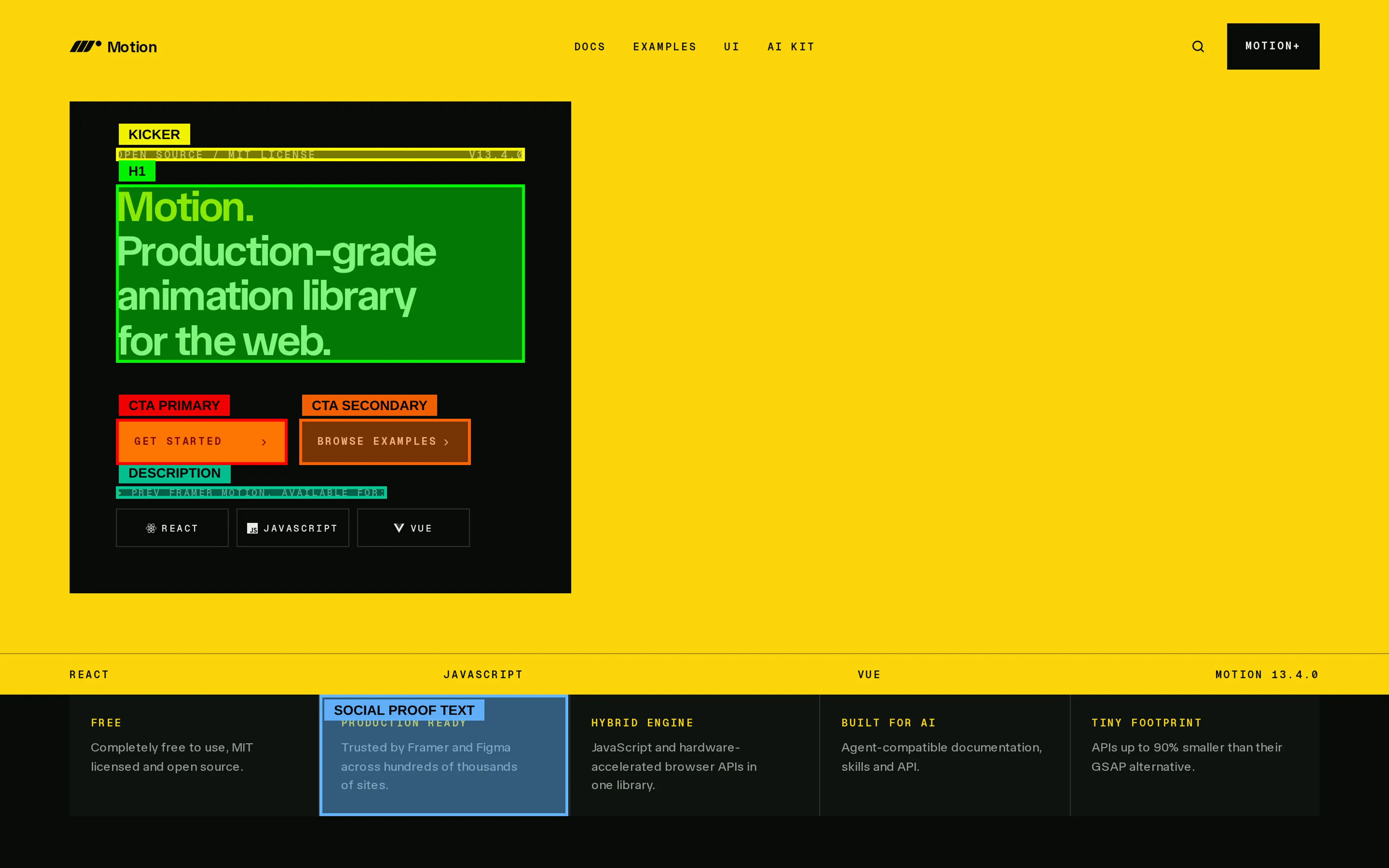This screenshot has width=1389, height=868.
Task: Click 'Prev Framer Motion. Available for:' text
Action: tap(251, 493)
